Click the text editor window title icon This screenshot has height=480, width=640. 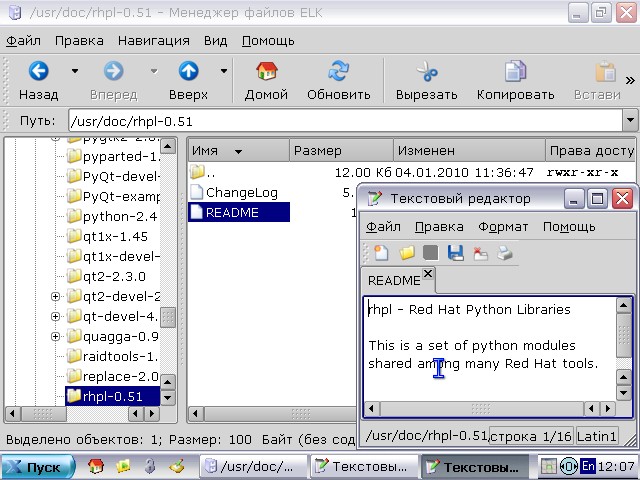tap(374, 198)
